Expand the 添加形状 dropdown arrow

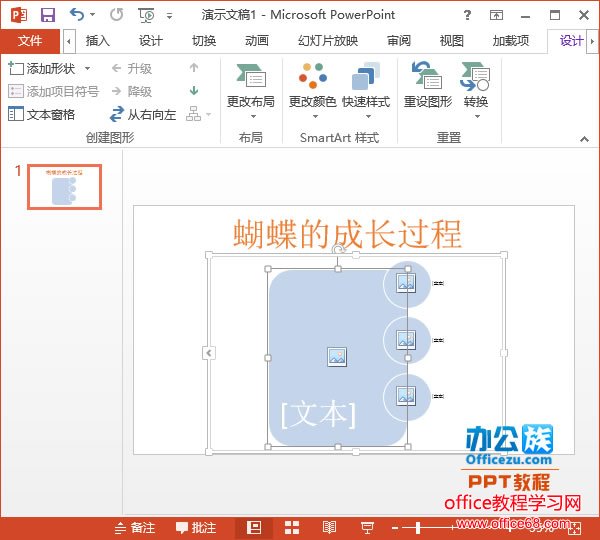coord(88,69)
